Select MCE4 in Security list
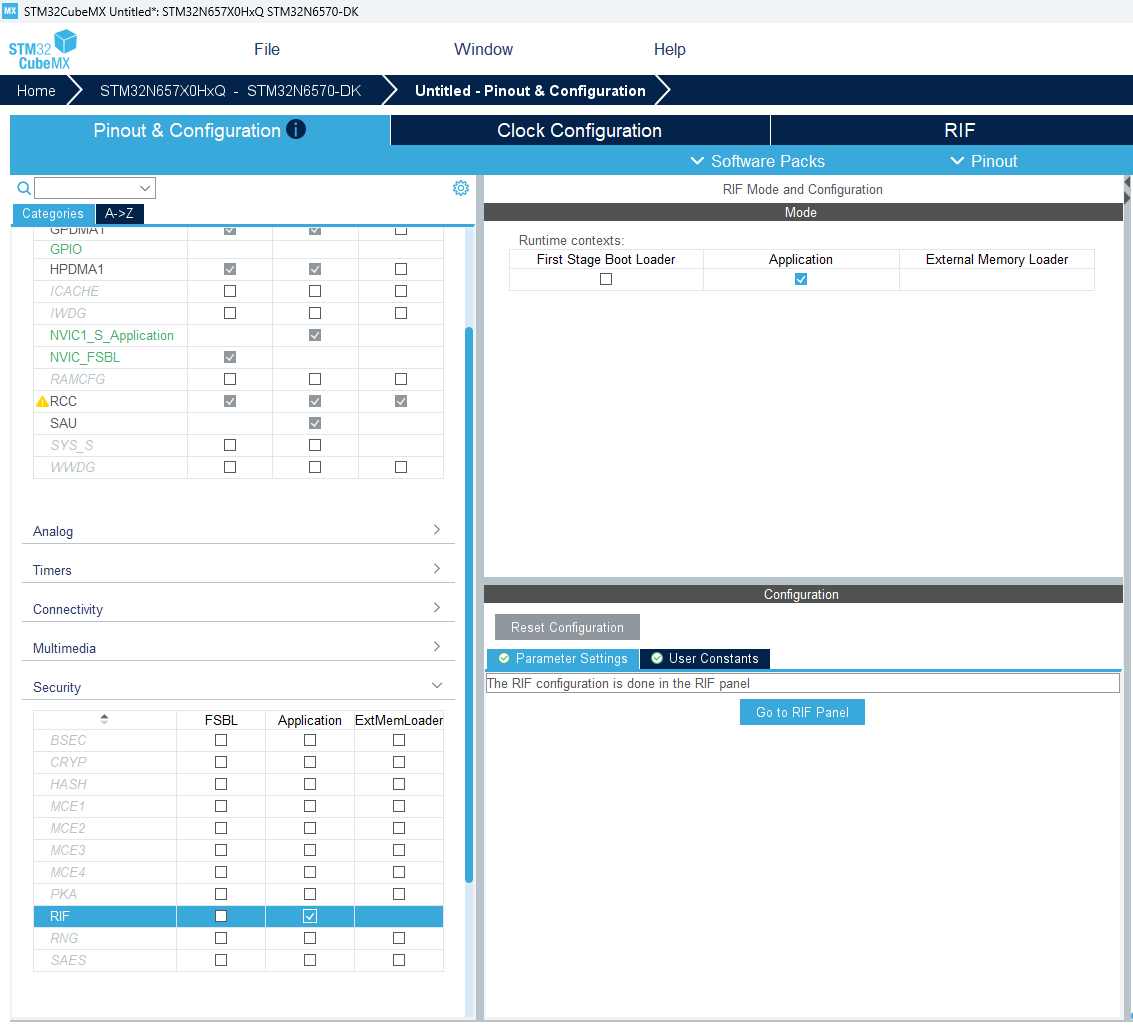 tap(67, 872)
